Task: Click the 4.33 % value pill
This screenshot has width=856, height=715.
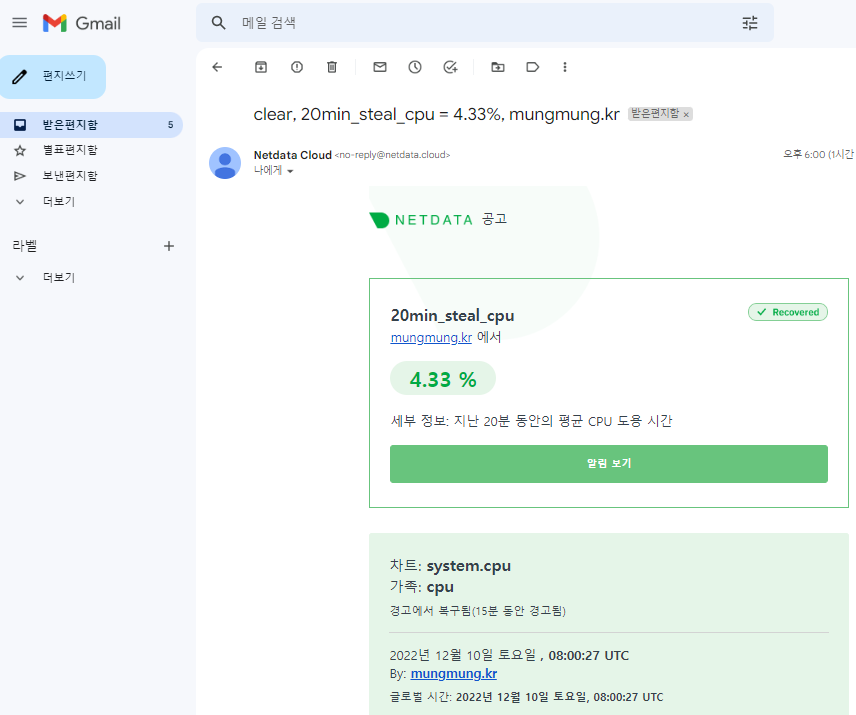Action: point(443,379)
